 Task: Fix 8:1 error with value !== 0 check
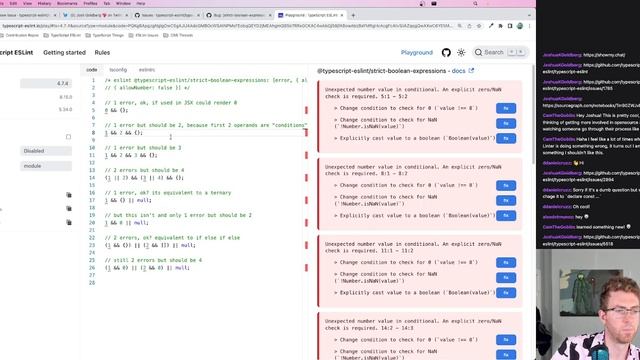coord(506,185)
